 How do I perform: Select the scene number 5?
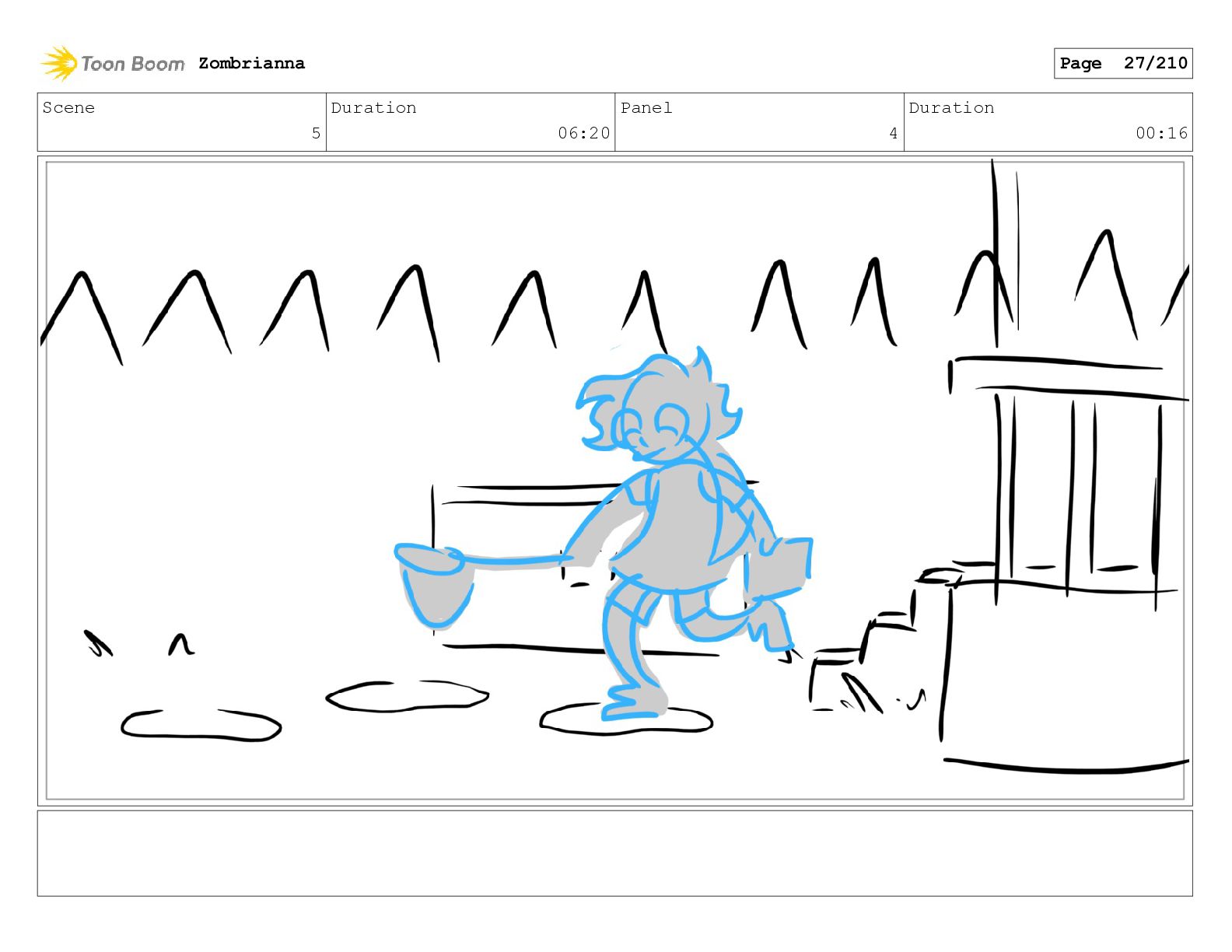point(316,133)
